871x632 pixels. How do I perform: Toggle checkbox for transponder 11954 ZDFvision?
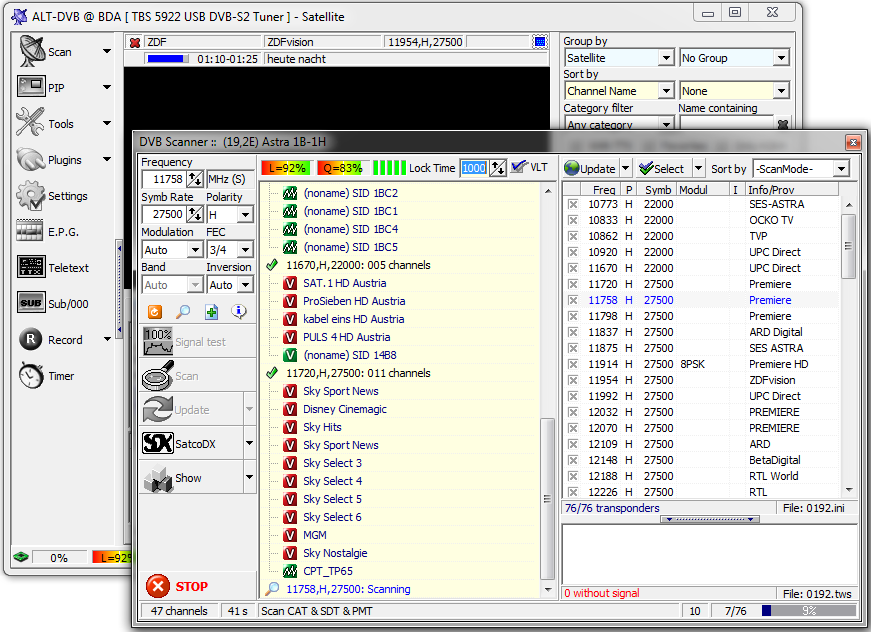(573, 380)
